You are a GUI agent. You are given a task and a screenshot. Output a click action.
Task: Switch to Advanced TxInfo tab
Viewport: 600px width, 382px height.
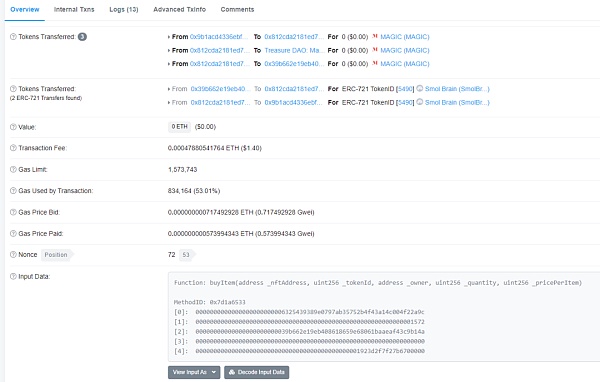click(x=179, y=10)
